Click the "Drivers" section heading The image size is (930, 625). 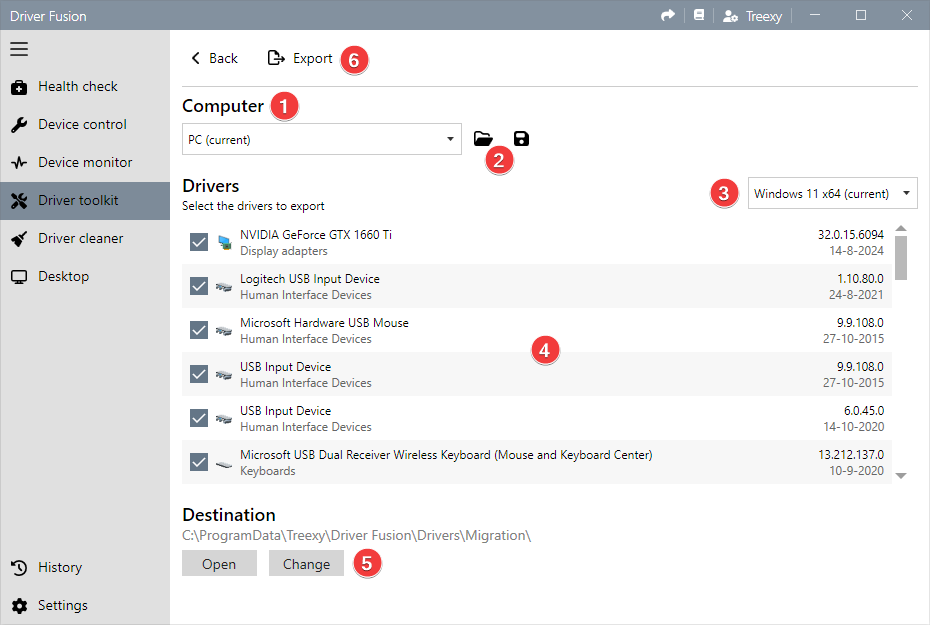point(211,186)
